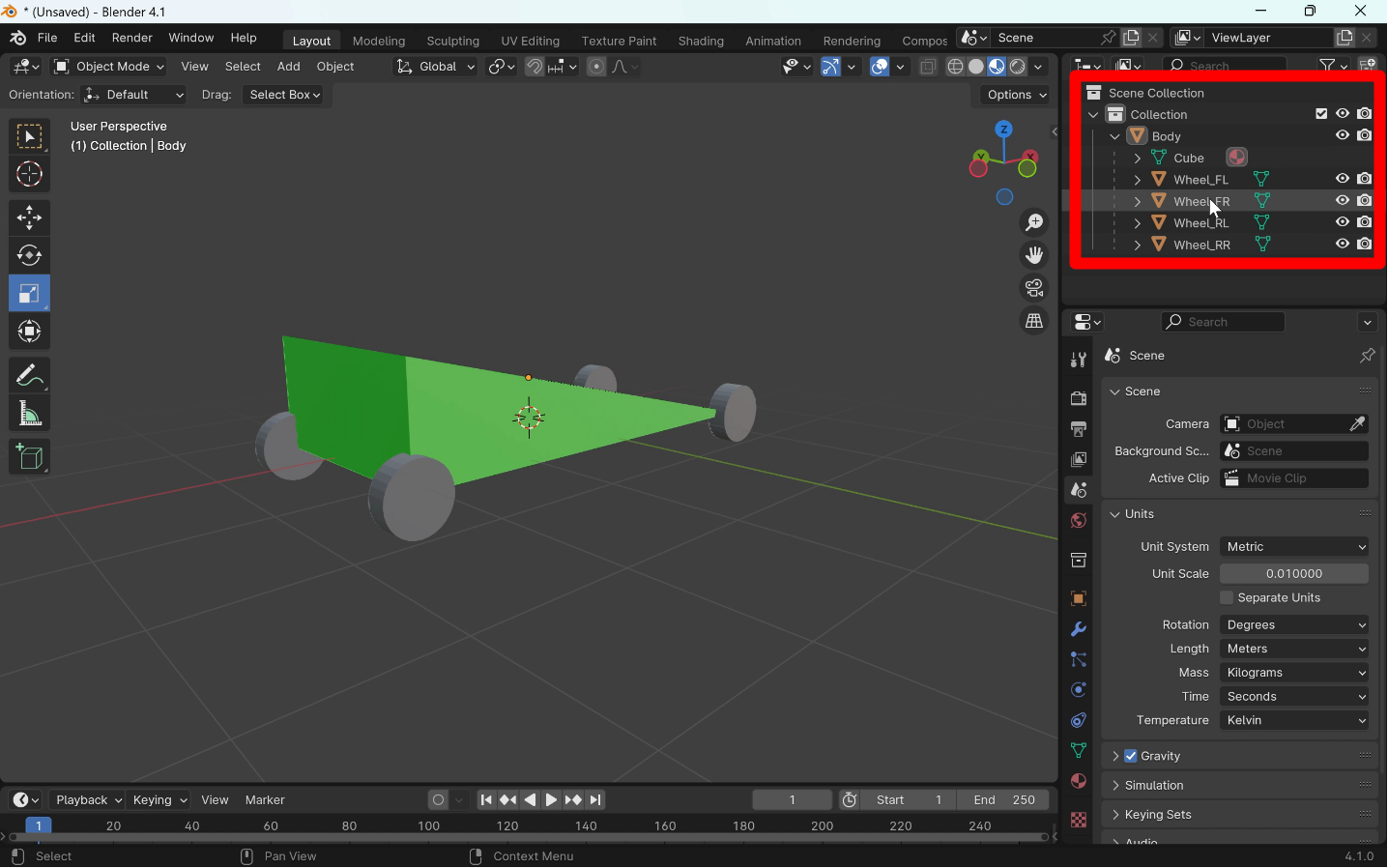Image resolution: width=1388 pixels, height=868 pixels.
Task: Enable the Separate Units checkbox
Action: [1227, 598]
